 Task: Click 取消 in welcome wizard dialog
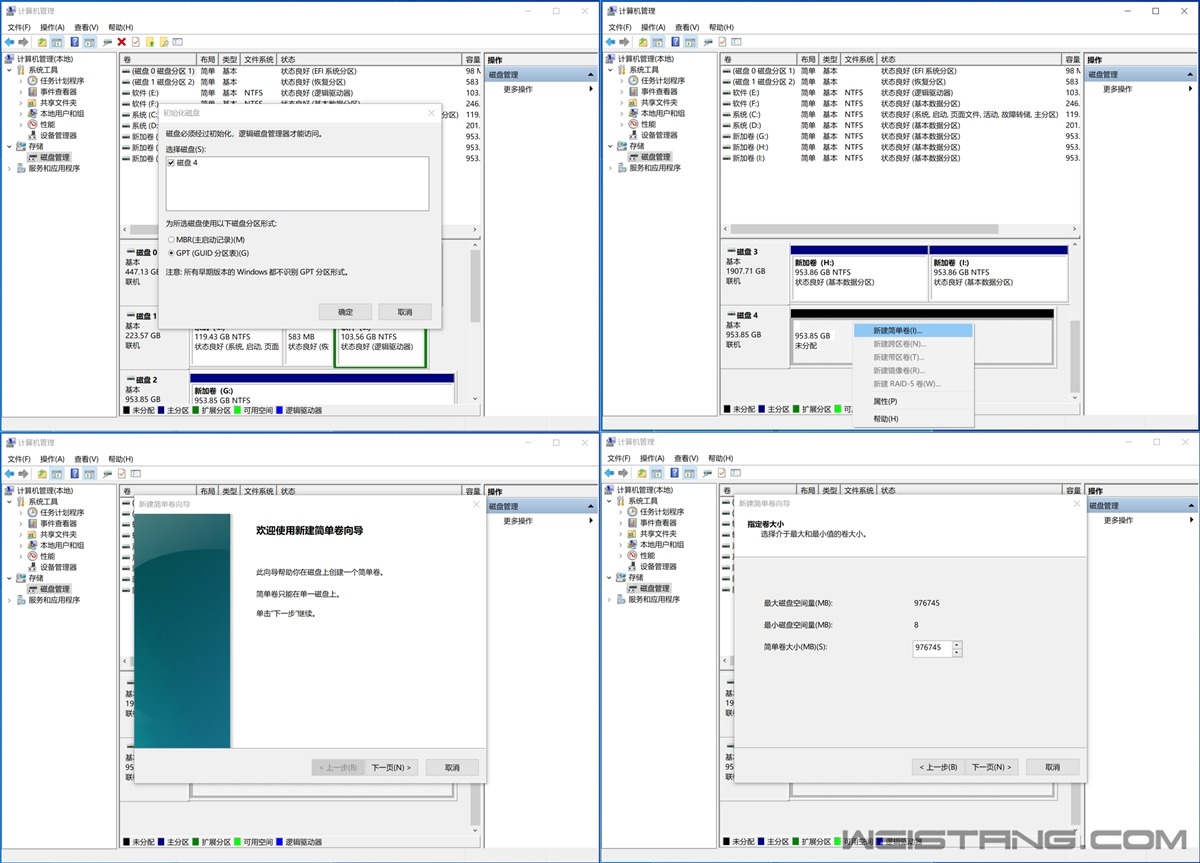point(452,767)
